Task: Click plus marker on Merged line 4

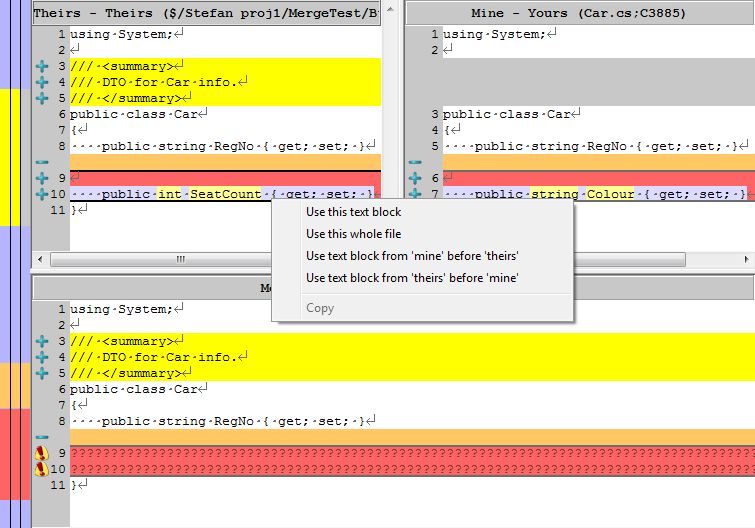Action: pyautogui.click(x=42, y=357)
